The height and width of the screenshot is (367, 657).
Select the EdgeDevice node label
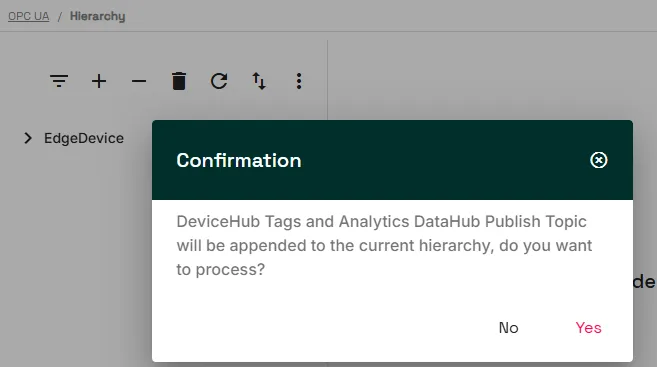coord(84,138)
